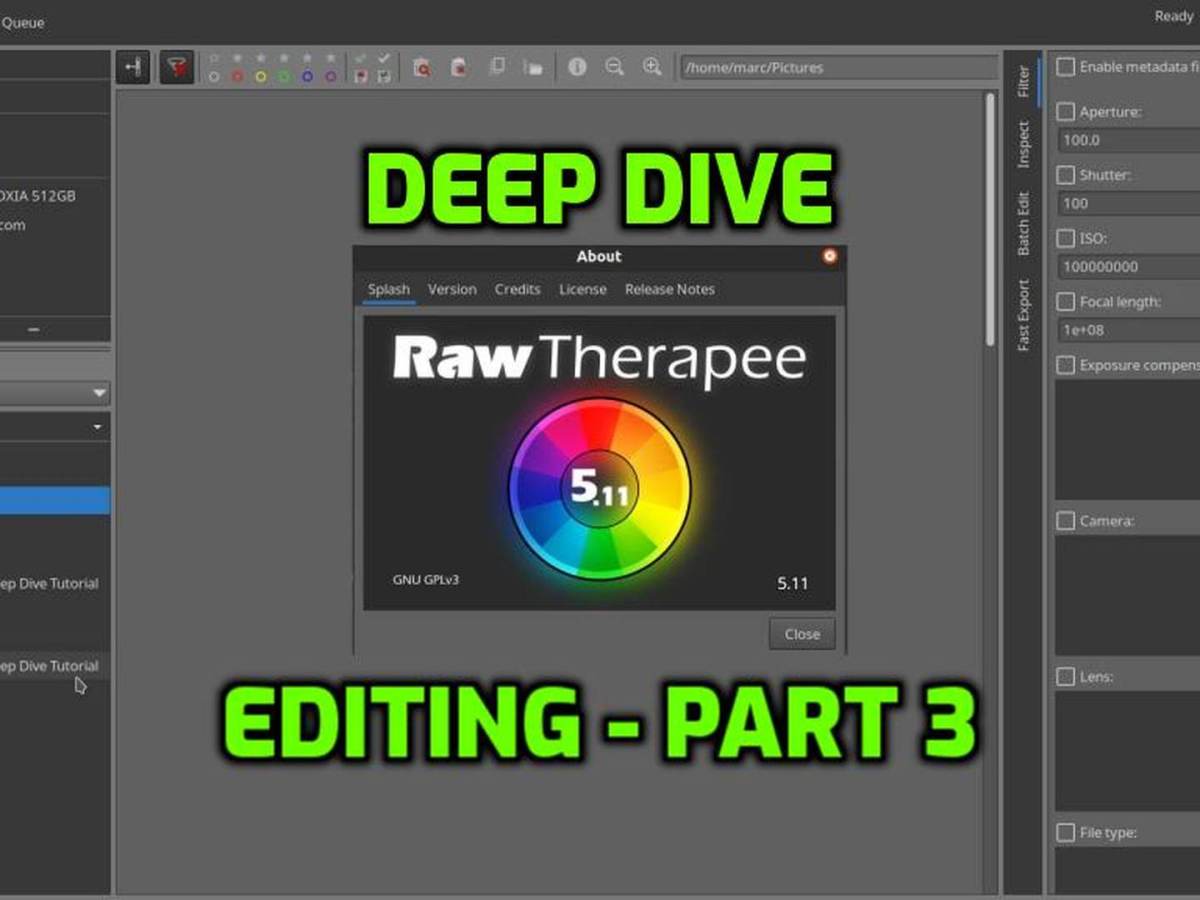This screenshot has width=1200, height=900.
Task: Show recently saved images filter
Action: pos(384,76)
